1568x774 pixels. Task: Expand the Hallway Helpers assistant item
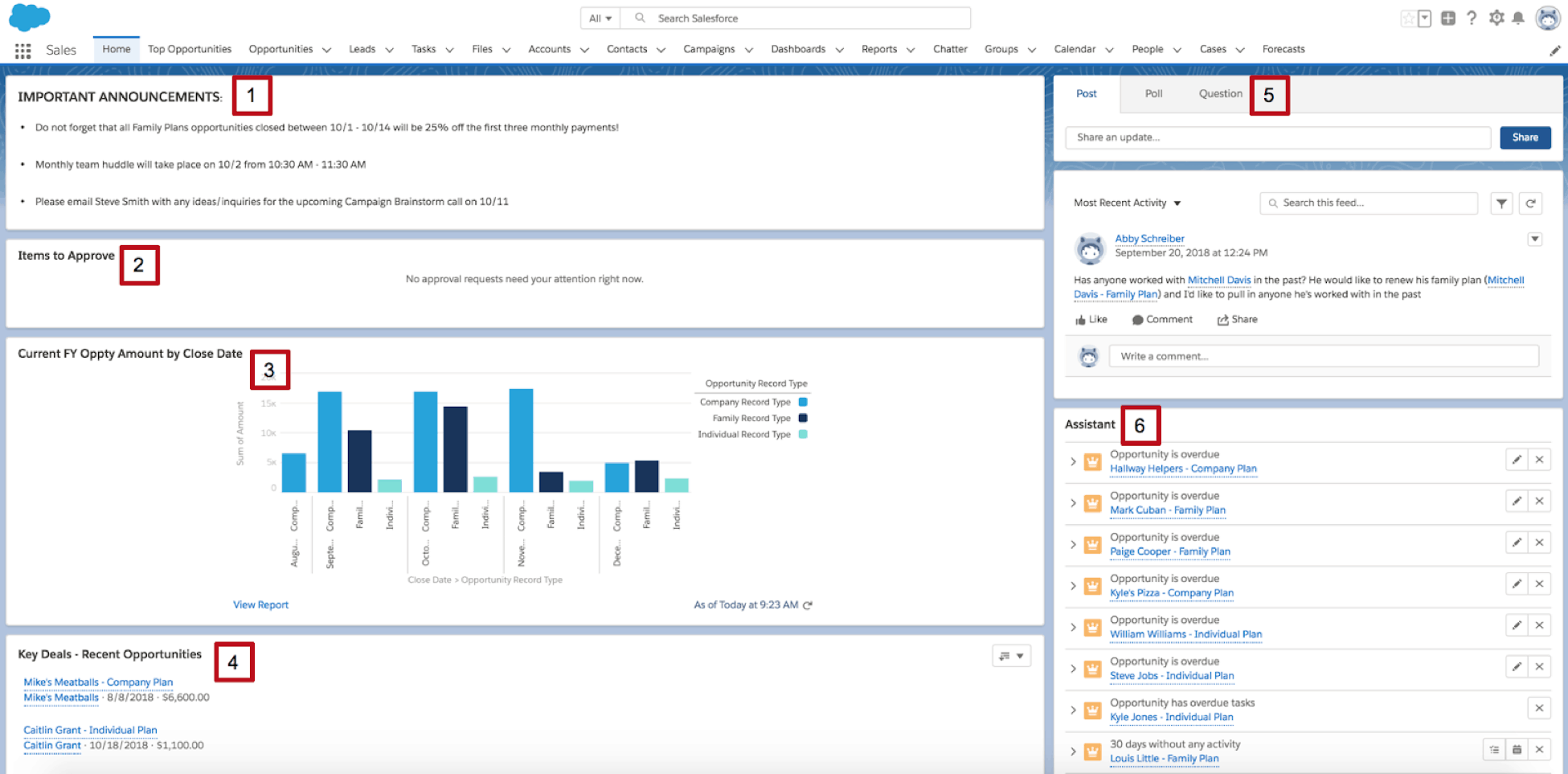coord(1073,461)
